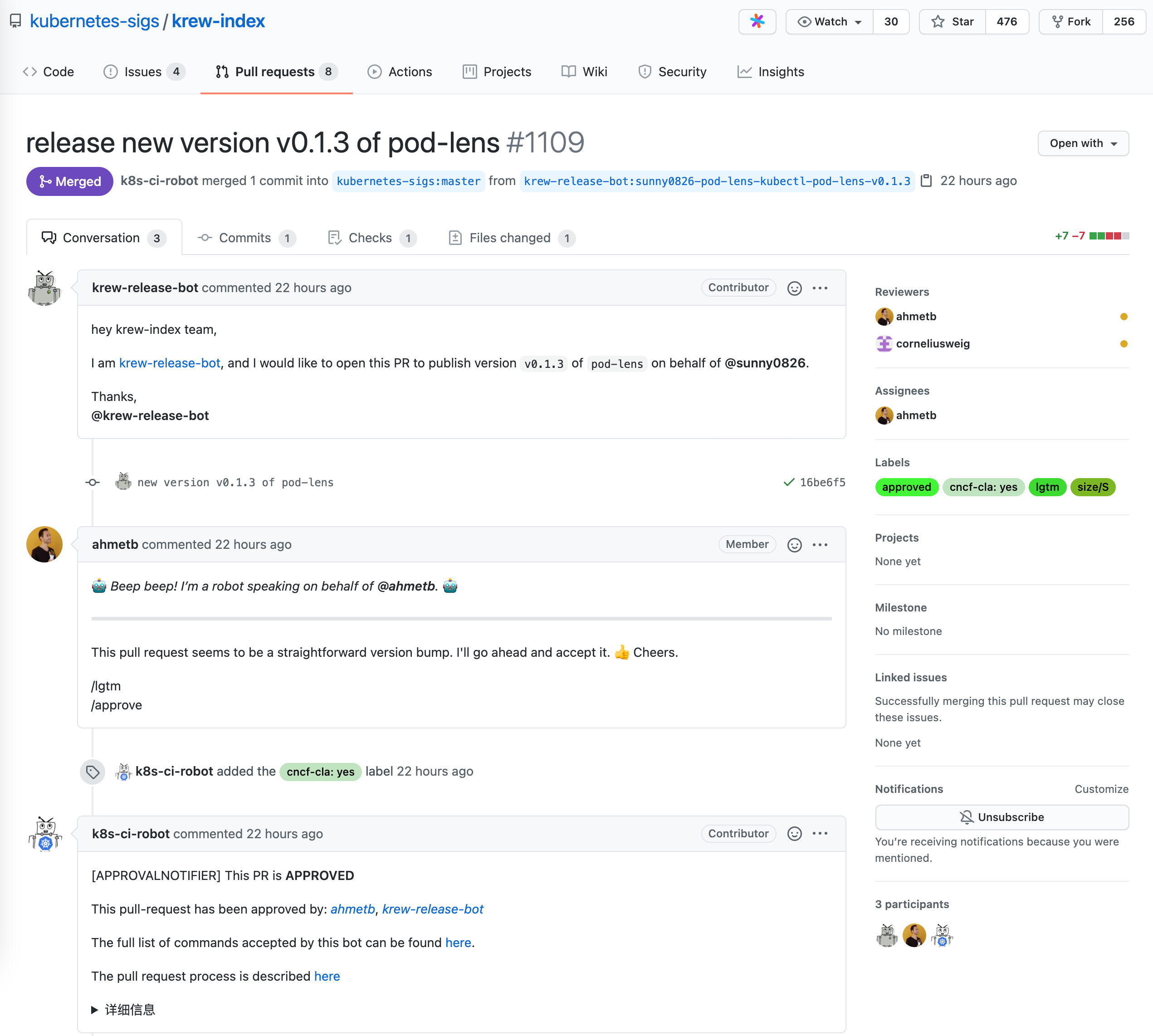Click the diffstat bar showing +7 −7
Viewport: 1153px width, 1036px height.
(x=1092, y=236)
